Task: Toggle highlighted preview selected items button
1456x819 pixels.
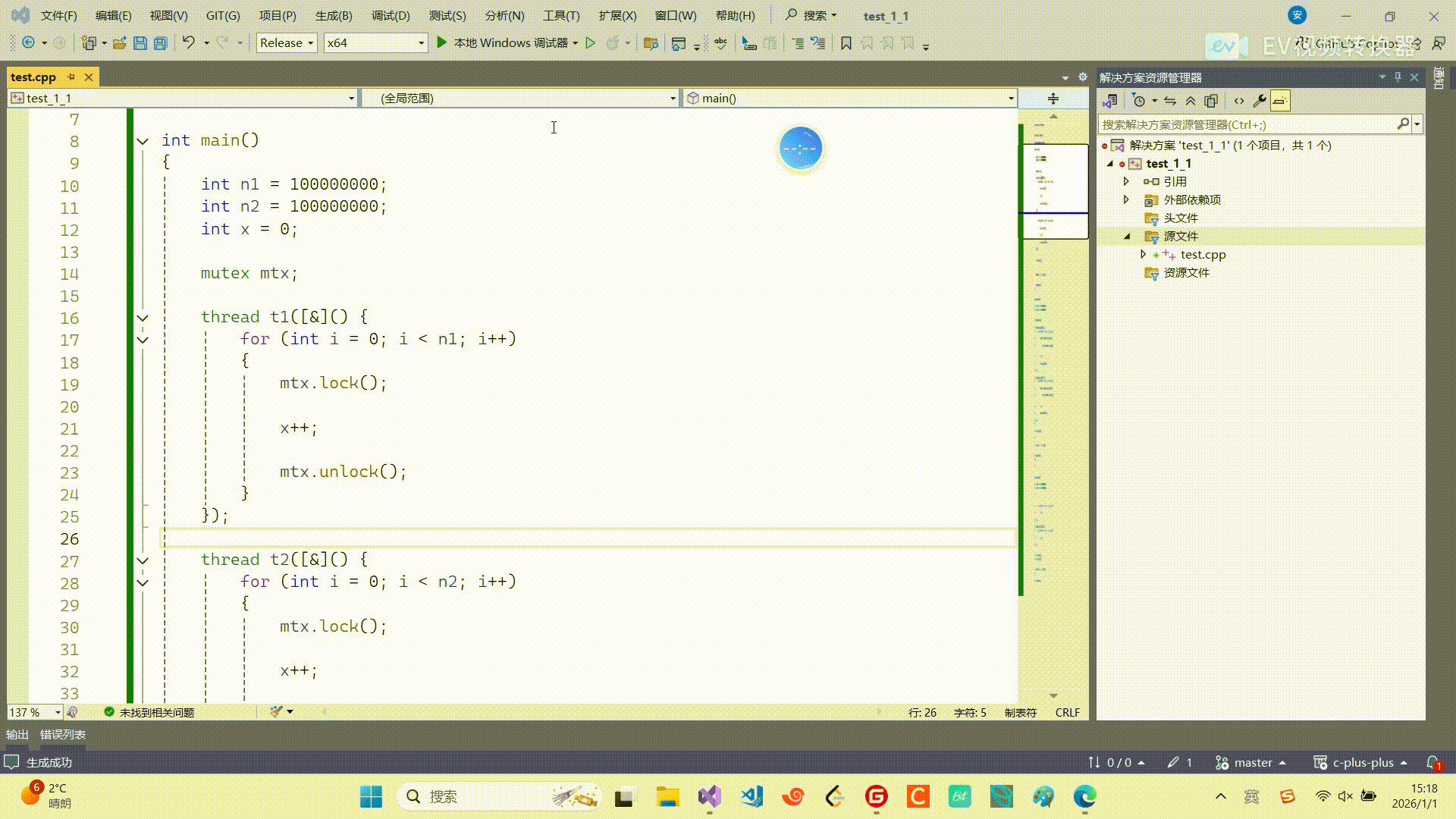Action: click(x=1280, y=101)
